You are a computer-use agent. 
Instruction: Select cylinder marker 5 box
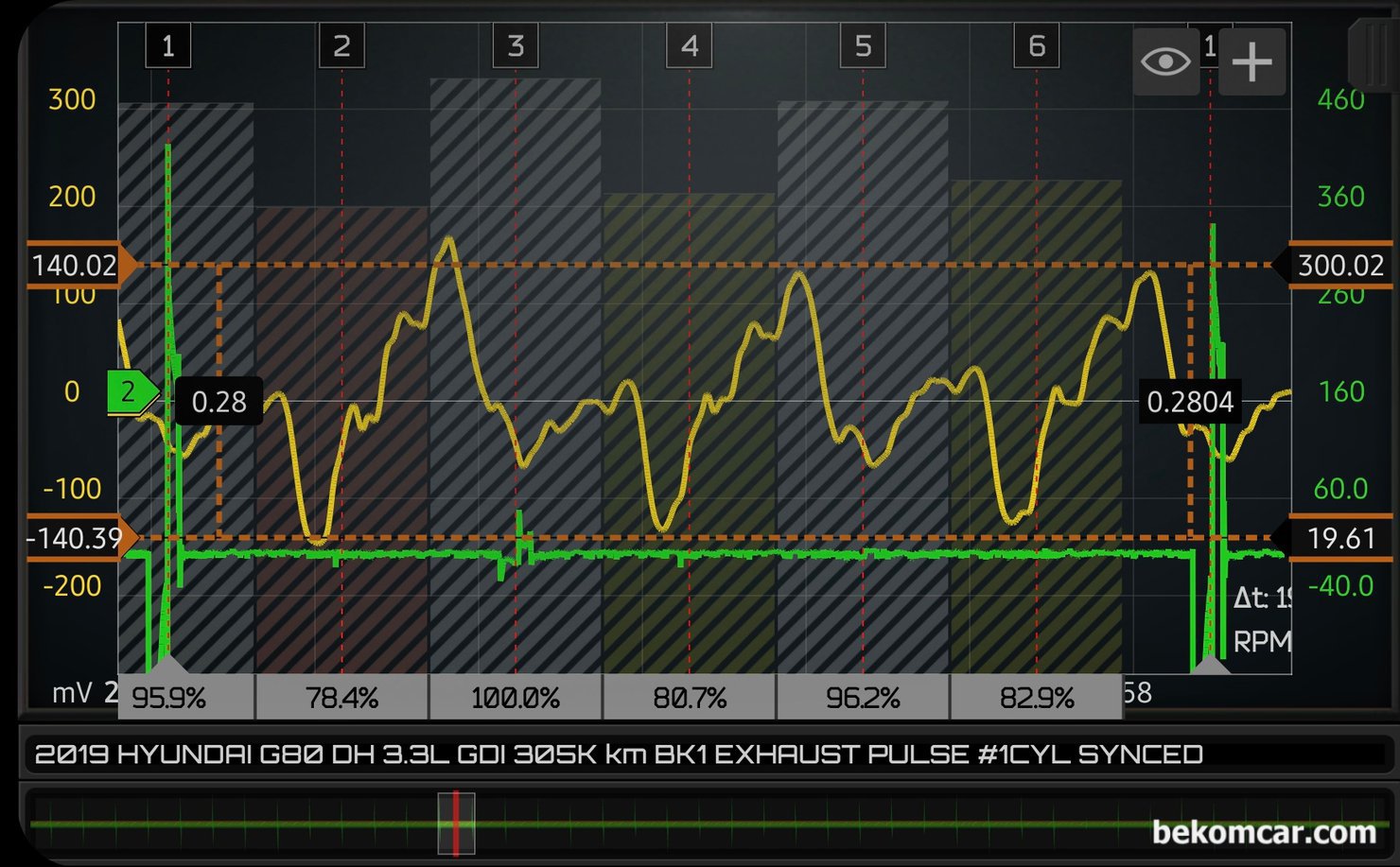863,46
